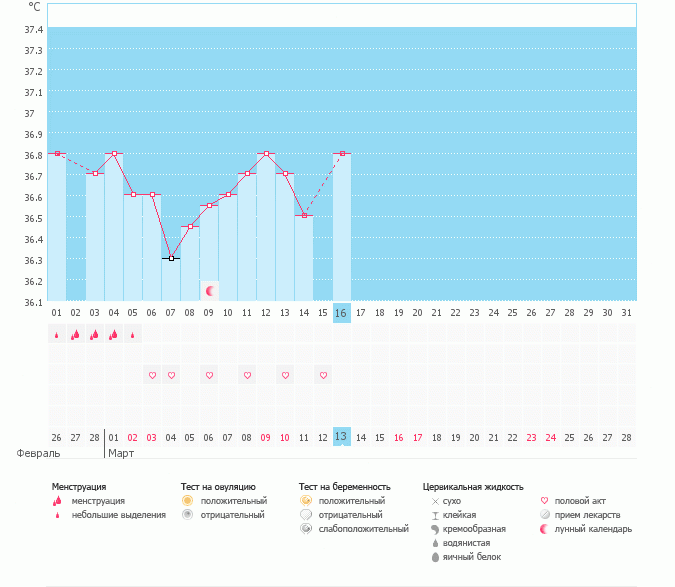Click the negative ovulation test legend icon
This screenshot has width=675, height=587.
point(187,514)
